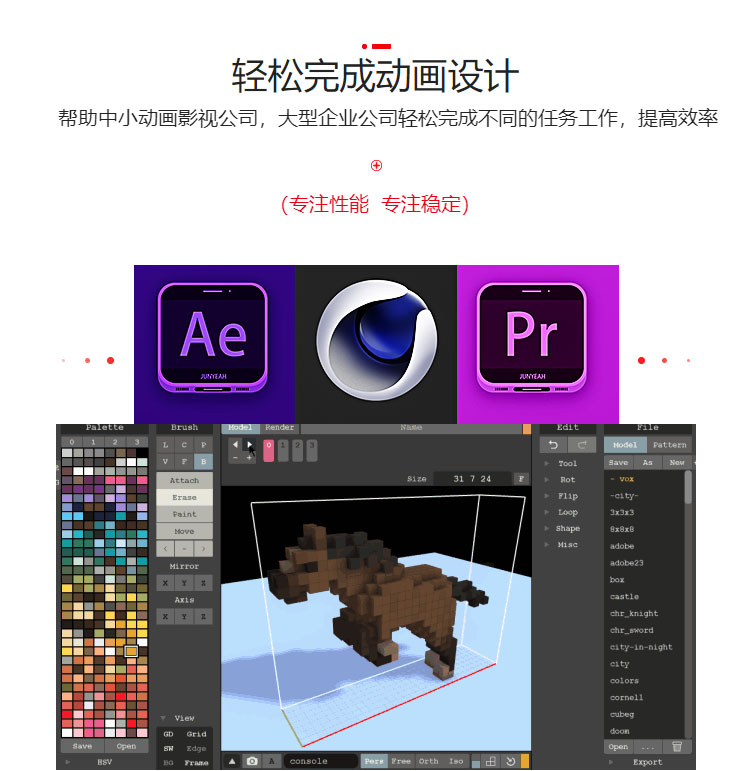750x771 pixels.
Task: Select the V brush mode
Action: coord(165,462)
